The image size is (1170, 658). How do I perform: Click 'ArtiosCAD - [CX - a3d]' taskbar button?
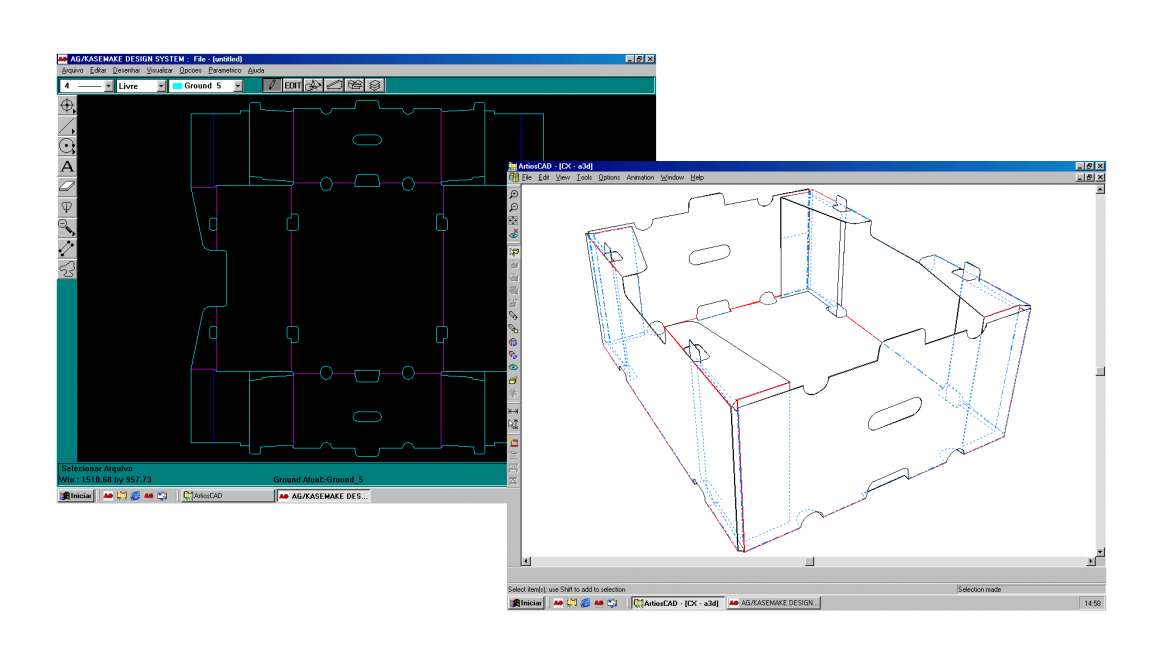tap(677, 603)
